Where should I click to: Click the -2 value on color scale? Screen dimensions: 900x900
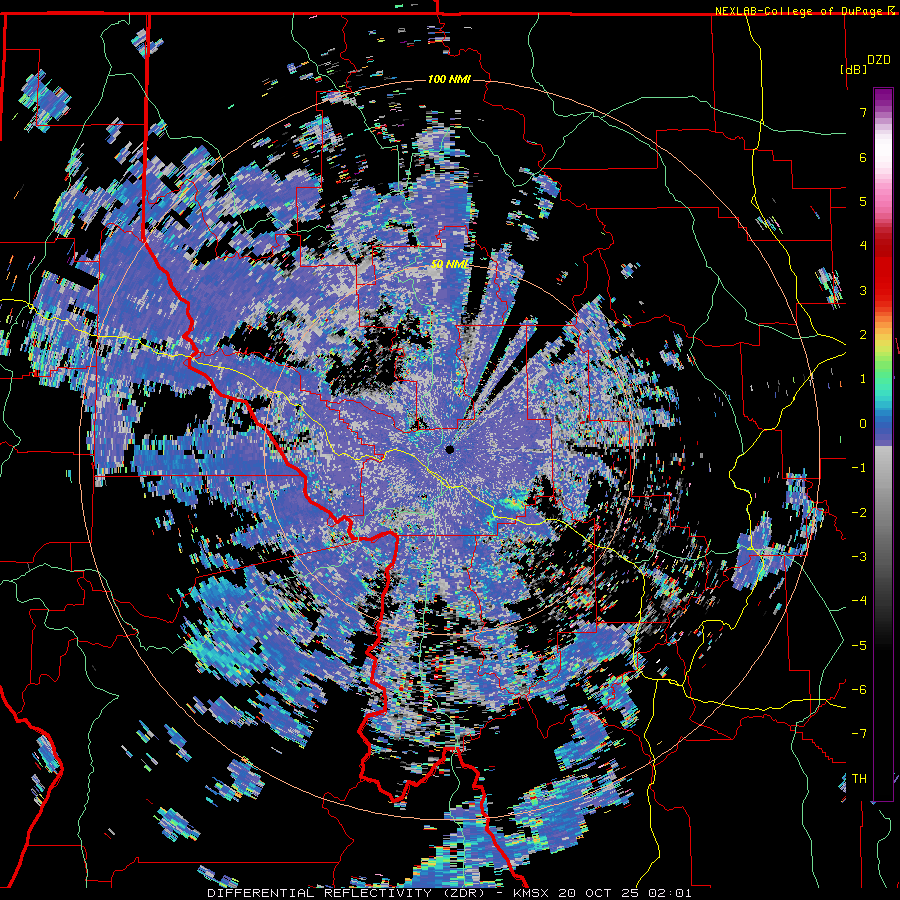[x=859, y=512]
